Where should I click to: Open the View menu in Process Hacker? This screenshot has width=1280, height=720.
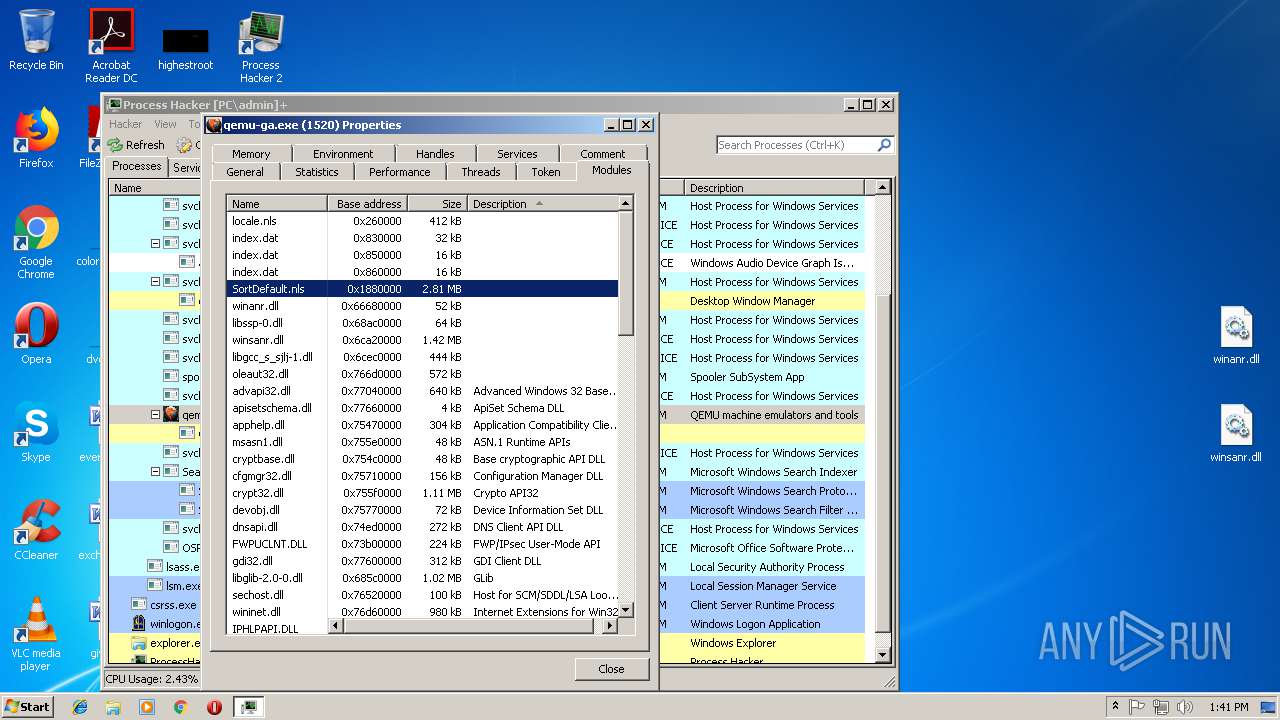(x=165, y=124)
